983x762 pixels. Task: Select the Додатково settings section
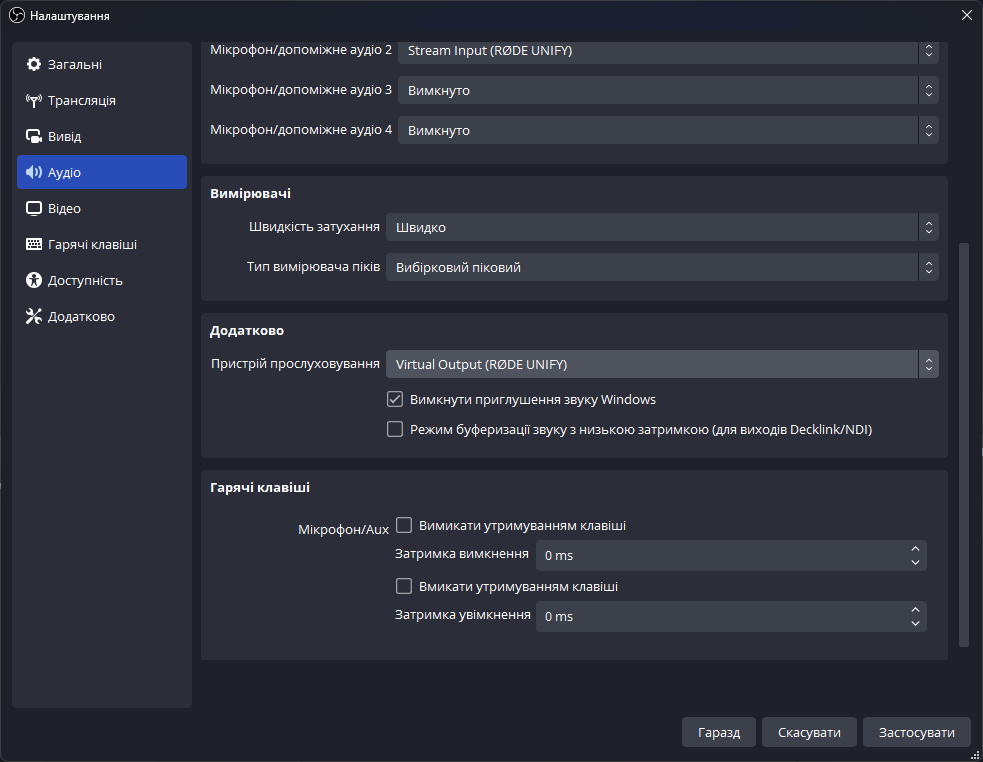[x=80, y=316]
